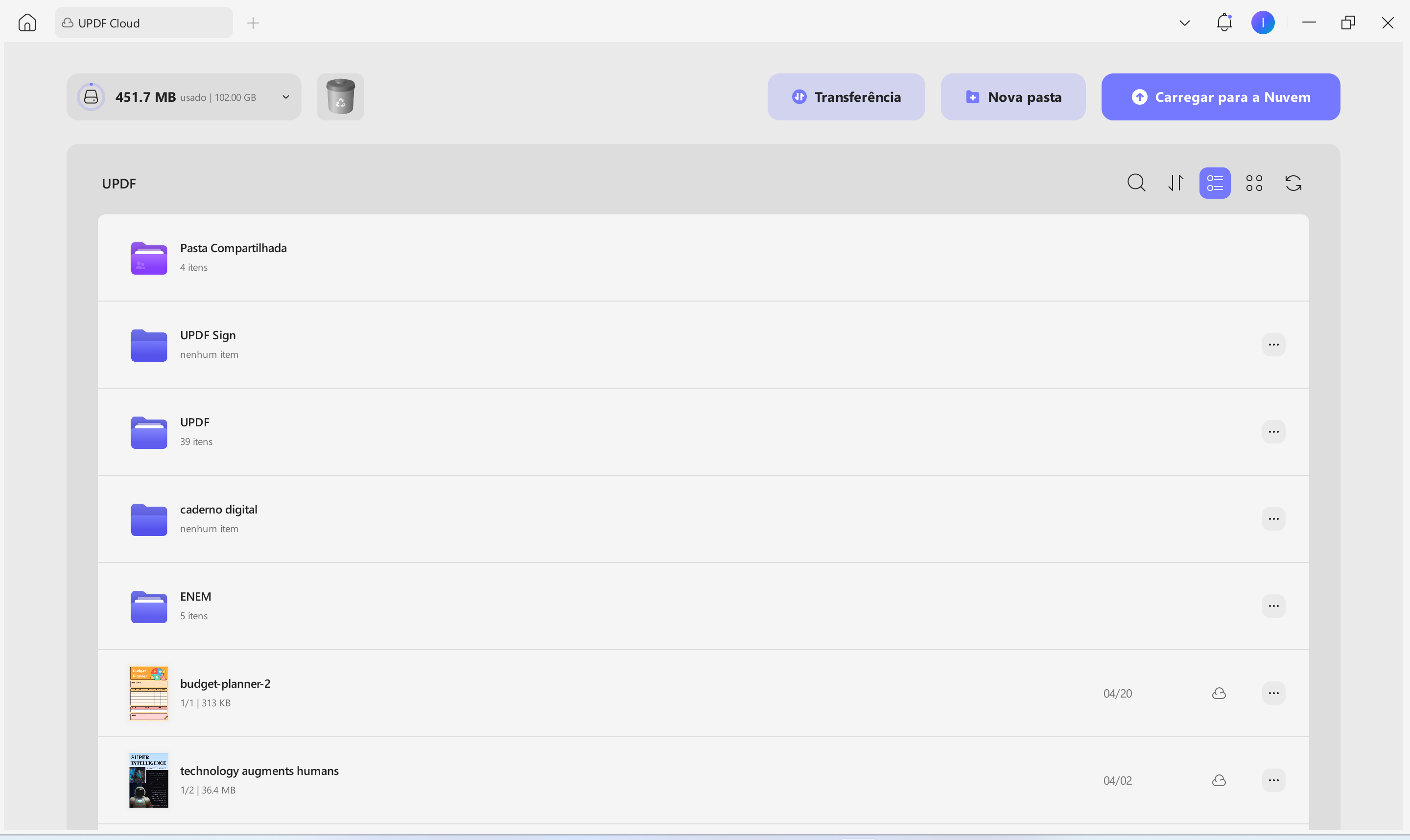Open the sort order options
Image resolution: width=1410 pixels, height=840 pixels.
coord(1175,183)
